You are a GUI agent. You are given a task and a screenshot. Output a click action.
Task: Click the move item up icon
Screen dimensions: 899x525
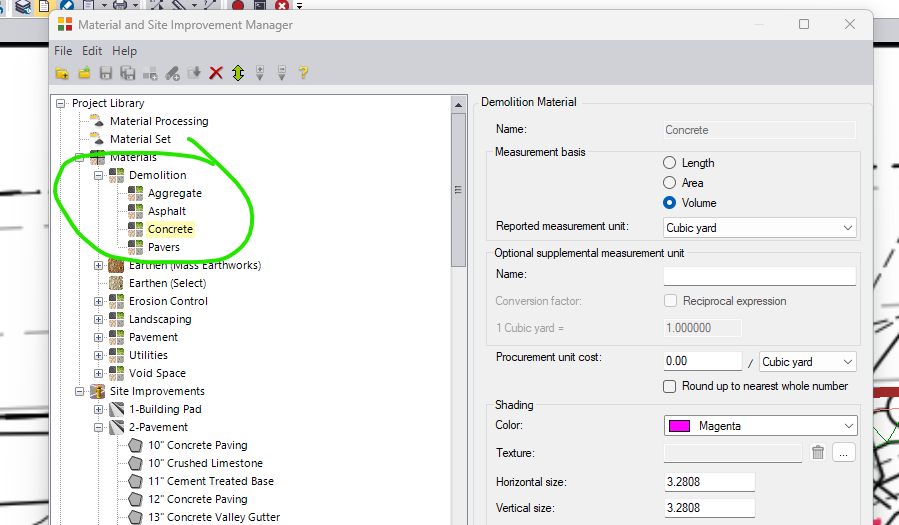(x=260, y=73)
